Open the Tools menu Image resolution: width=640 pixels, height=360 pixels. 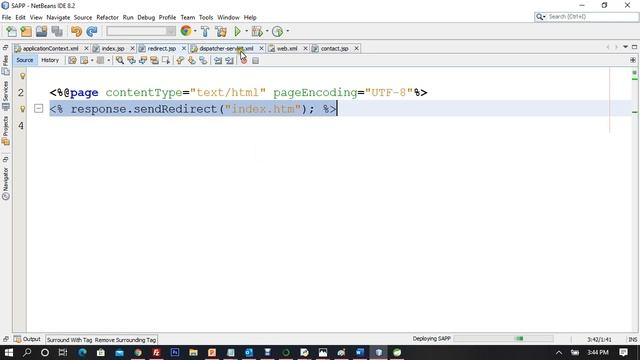(x=206, y=18)
